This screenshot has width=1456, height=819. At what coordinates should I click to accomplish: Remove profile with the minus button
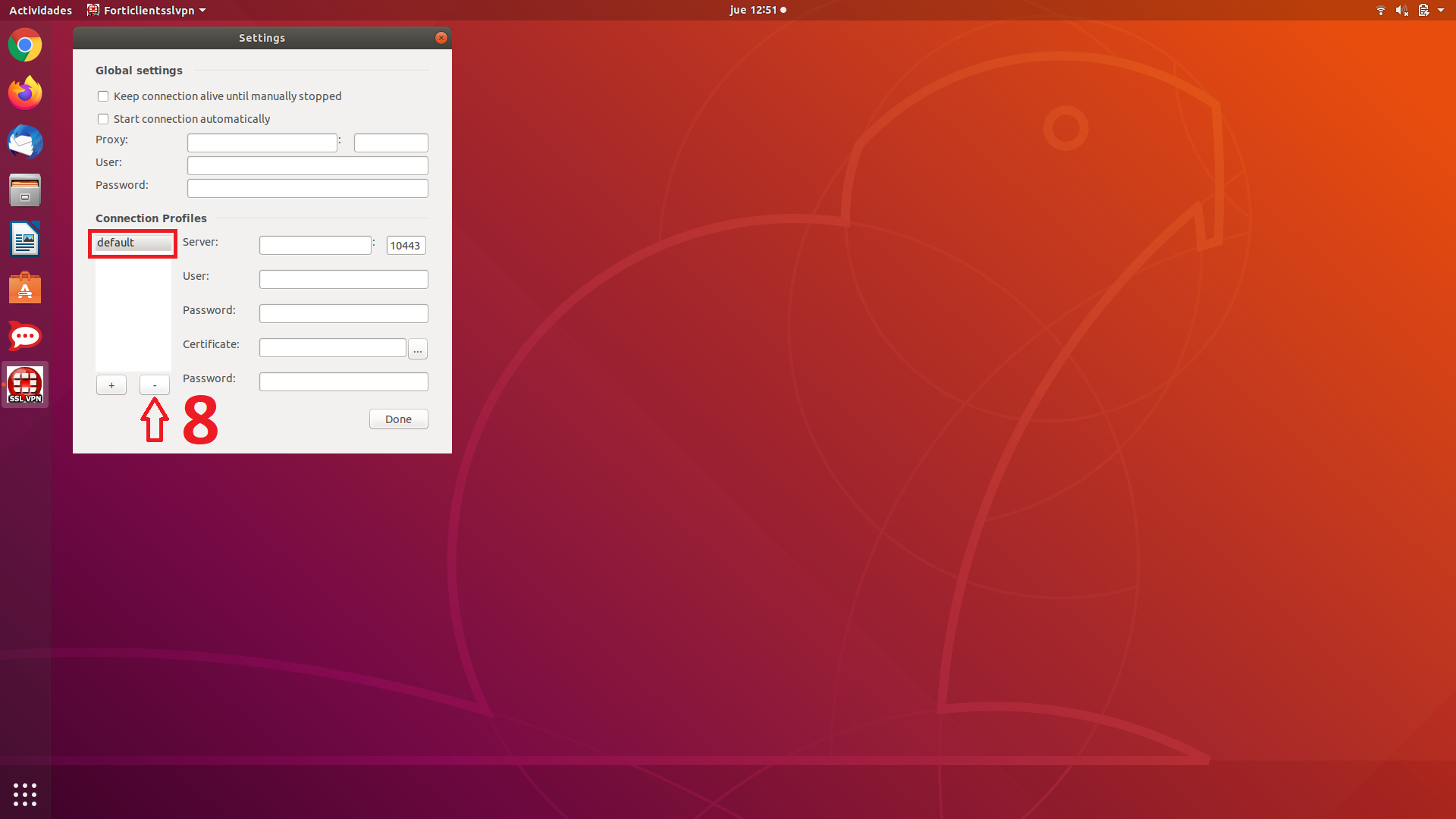[155, 385]
